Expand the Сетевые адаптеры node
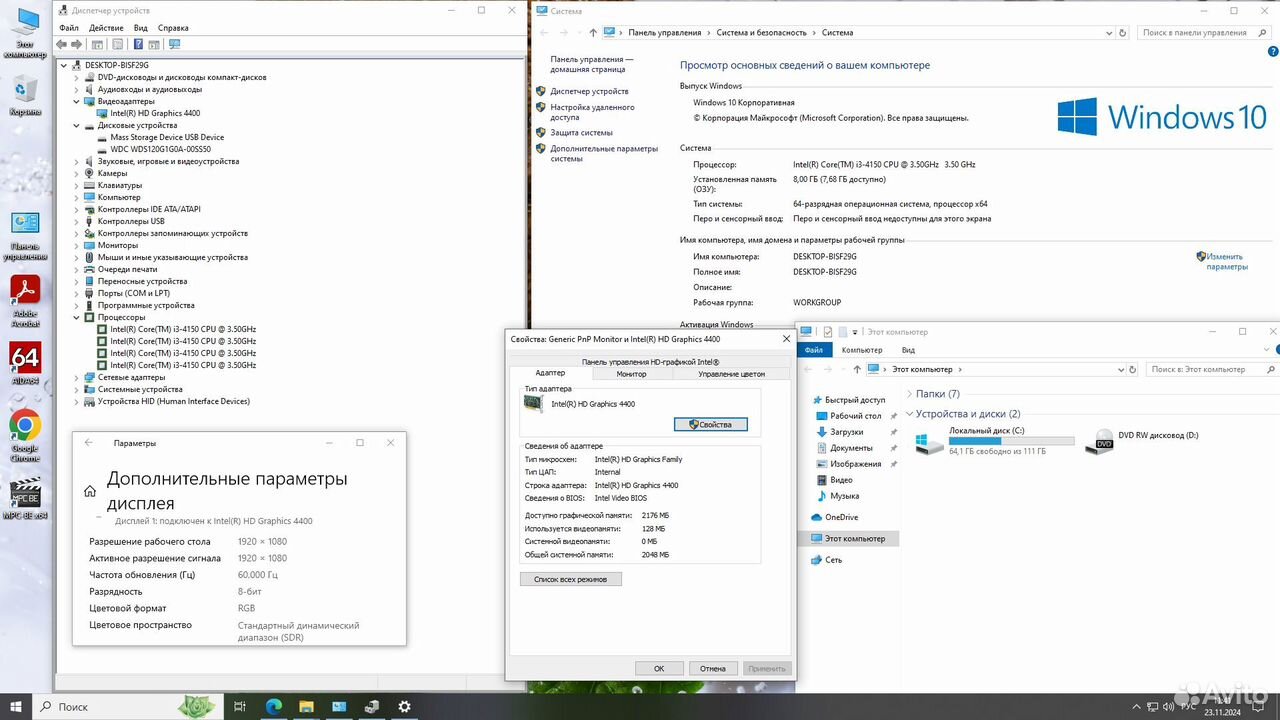1280x720 pixels. pos(77,377)
